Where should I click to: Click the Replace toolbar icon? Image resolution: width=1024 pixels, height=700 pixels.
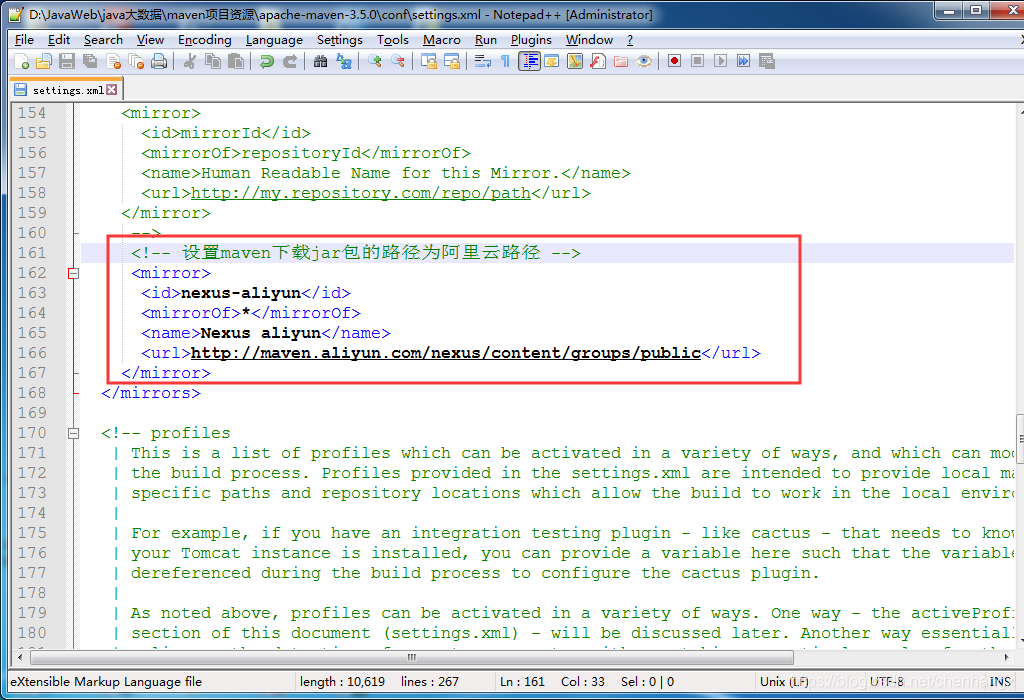344,61
